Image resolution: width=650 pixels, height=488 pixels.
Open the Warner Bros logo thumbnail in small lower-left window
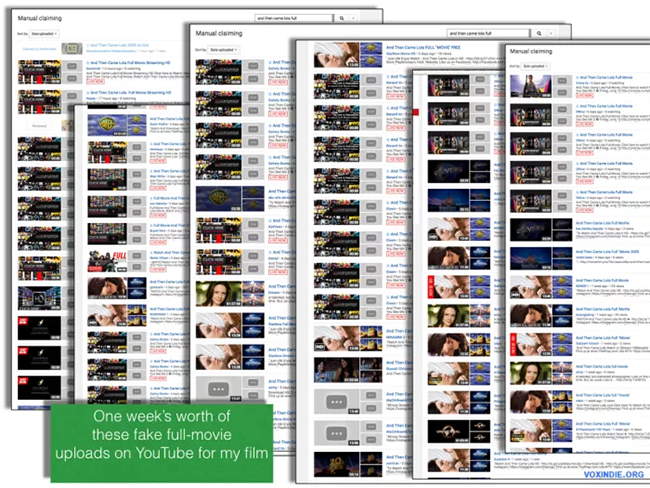tap(107, 125)
